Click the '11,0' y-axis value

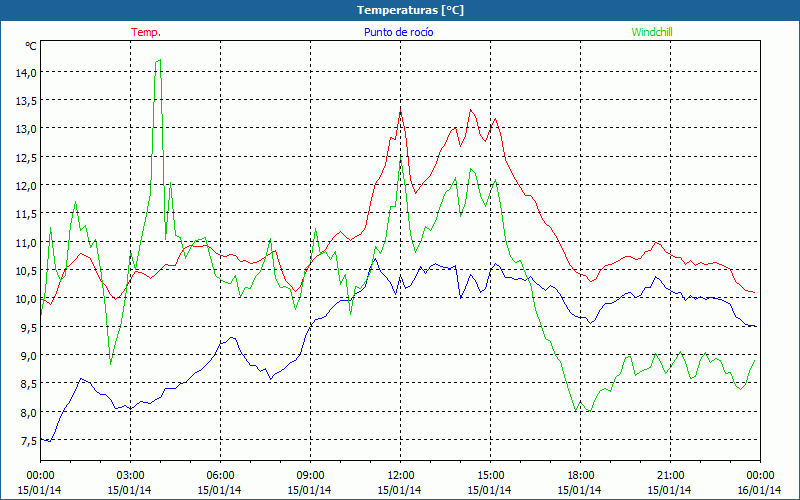tap(27, 242)
